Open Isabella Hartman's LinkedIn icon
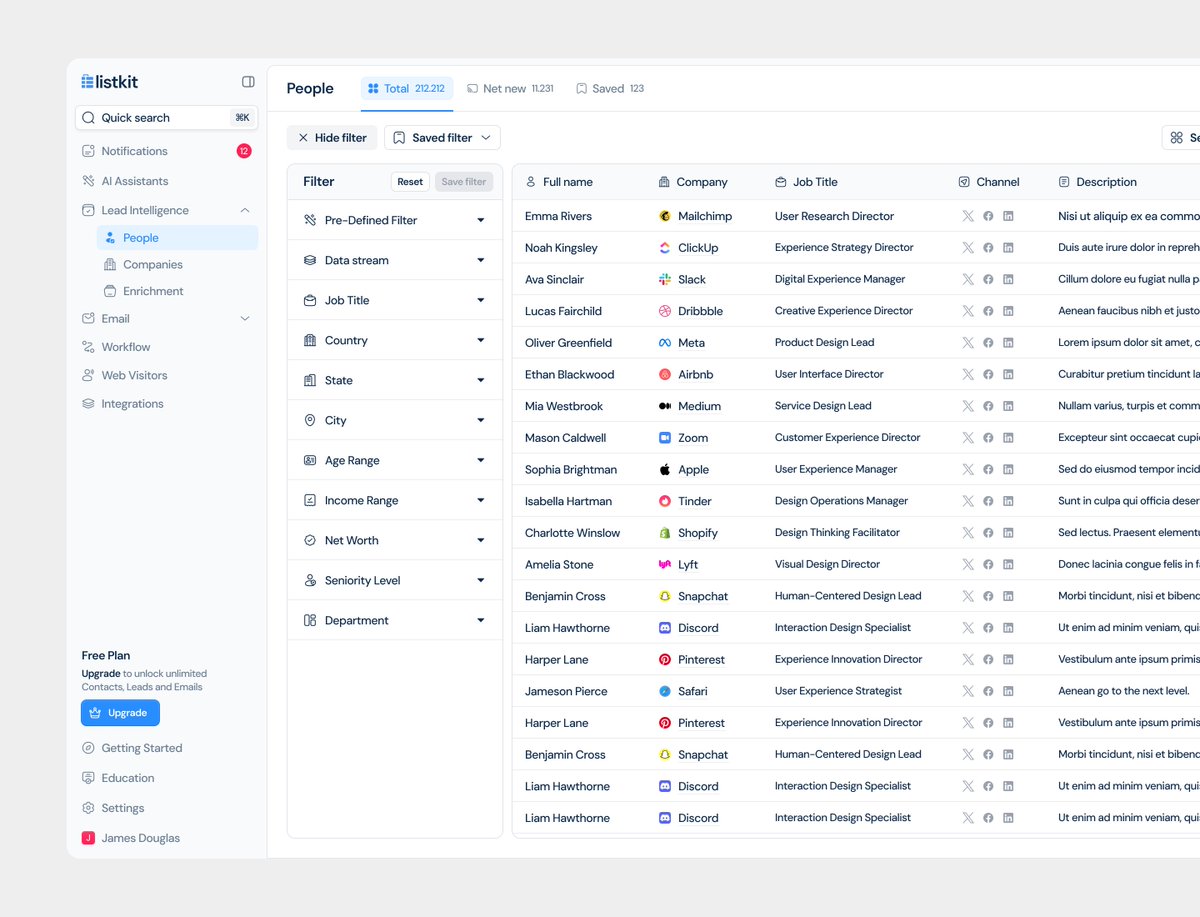The image size is (1200, 917). point(1008,501)
